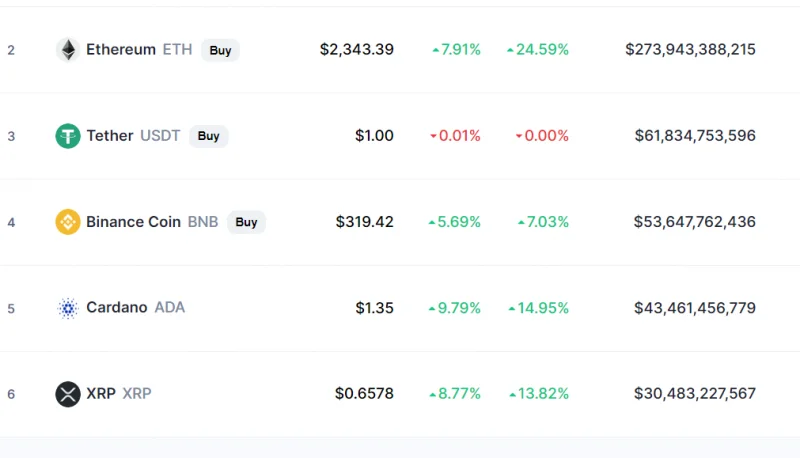Buy Tether with its Buy button

tap(208, 136)
